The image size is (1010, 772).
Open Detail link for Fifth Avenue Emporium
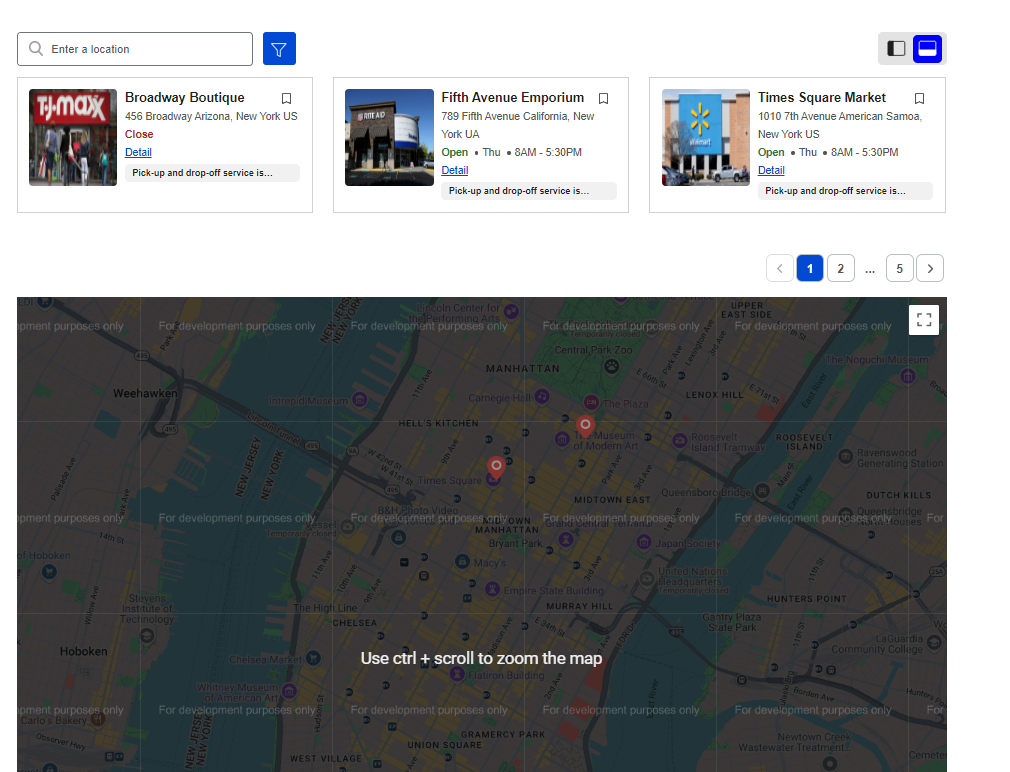click(454, 170)
